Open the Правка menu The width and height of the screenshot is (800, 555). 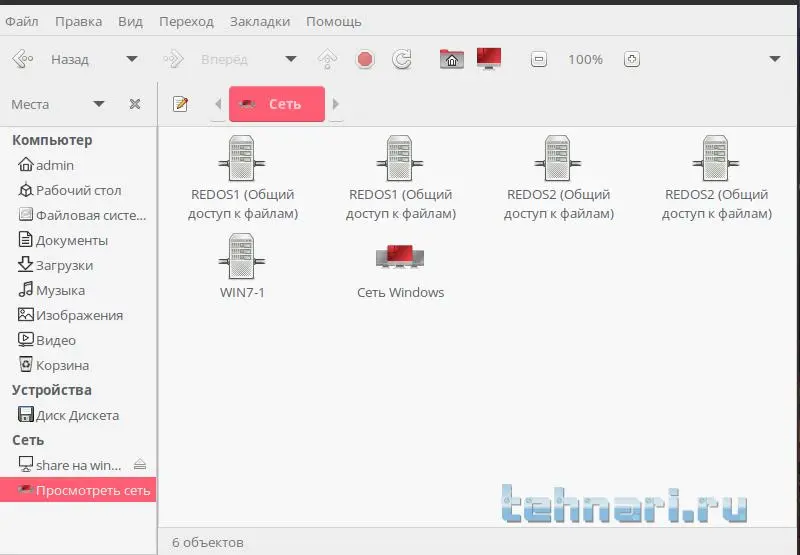(78, 22)
